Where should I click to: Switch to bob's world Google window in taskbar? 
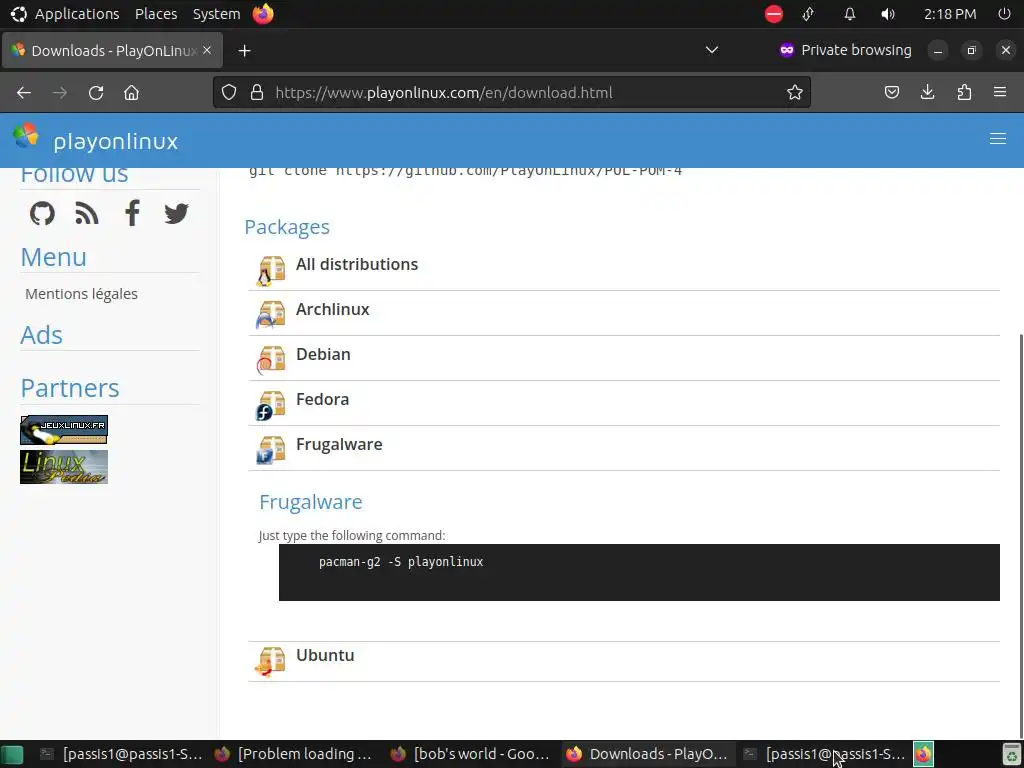pyautogui.click(x=472, y=754)
